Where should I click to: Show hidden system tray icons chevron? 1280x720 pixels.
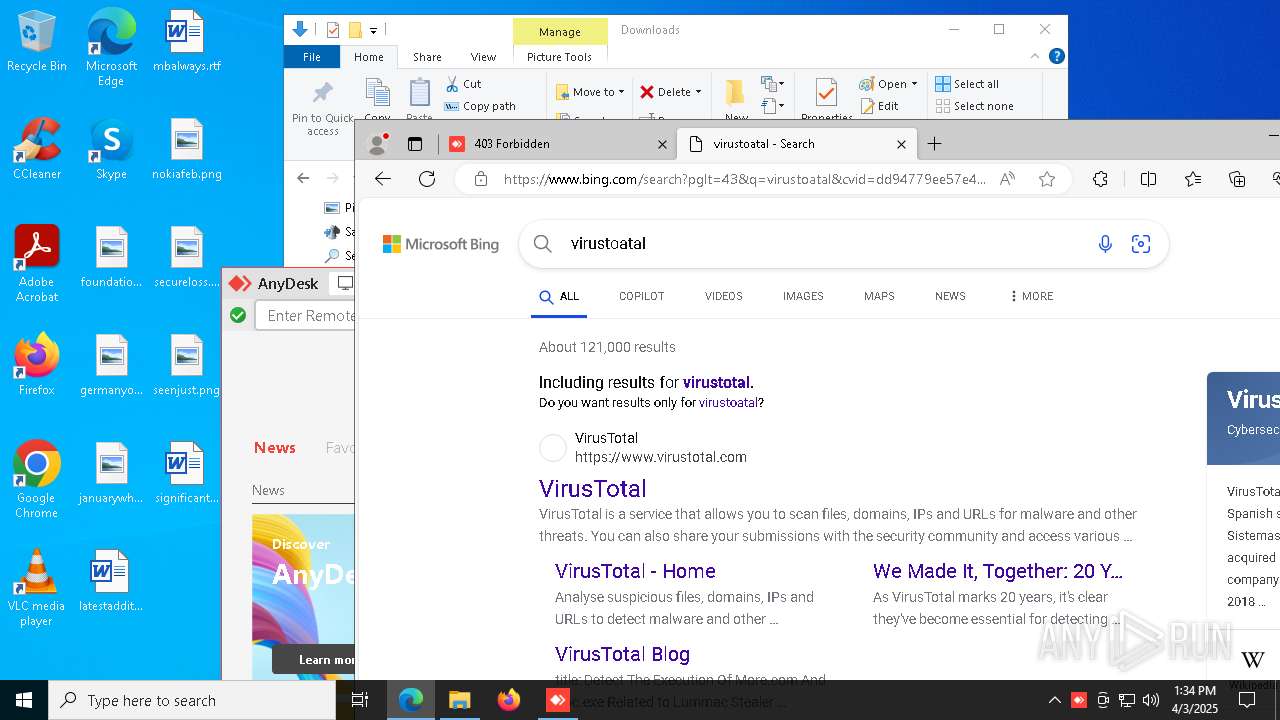[x=1054, y=700]
